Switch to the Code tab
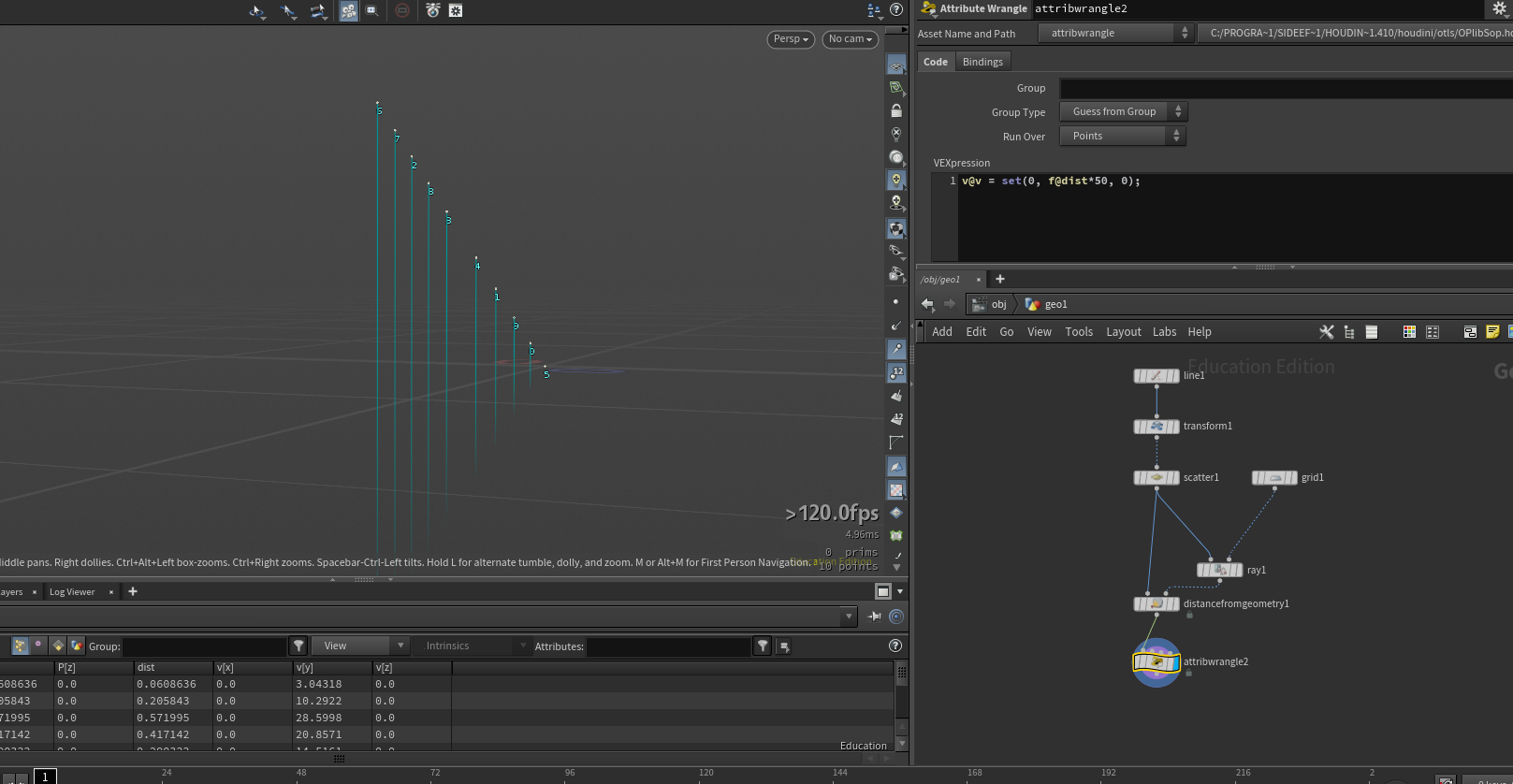This screenshot has height=784, width=1513. click(936, 62)
